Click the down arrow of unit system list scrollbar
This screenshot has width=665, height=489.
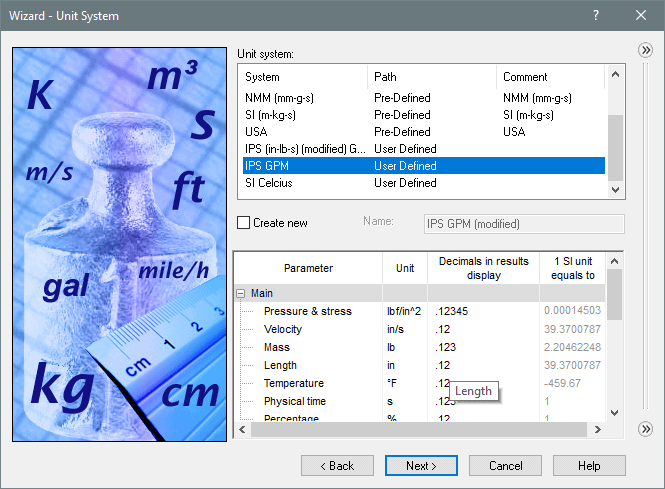point(615,190)
